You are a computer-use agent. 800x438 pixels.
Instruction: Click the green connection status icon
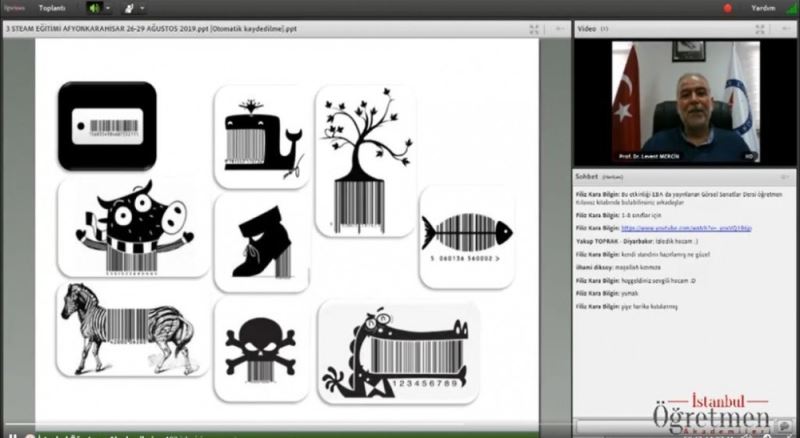coord(790,8)
